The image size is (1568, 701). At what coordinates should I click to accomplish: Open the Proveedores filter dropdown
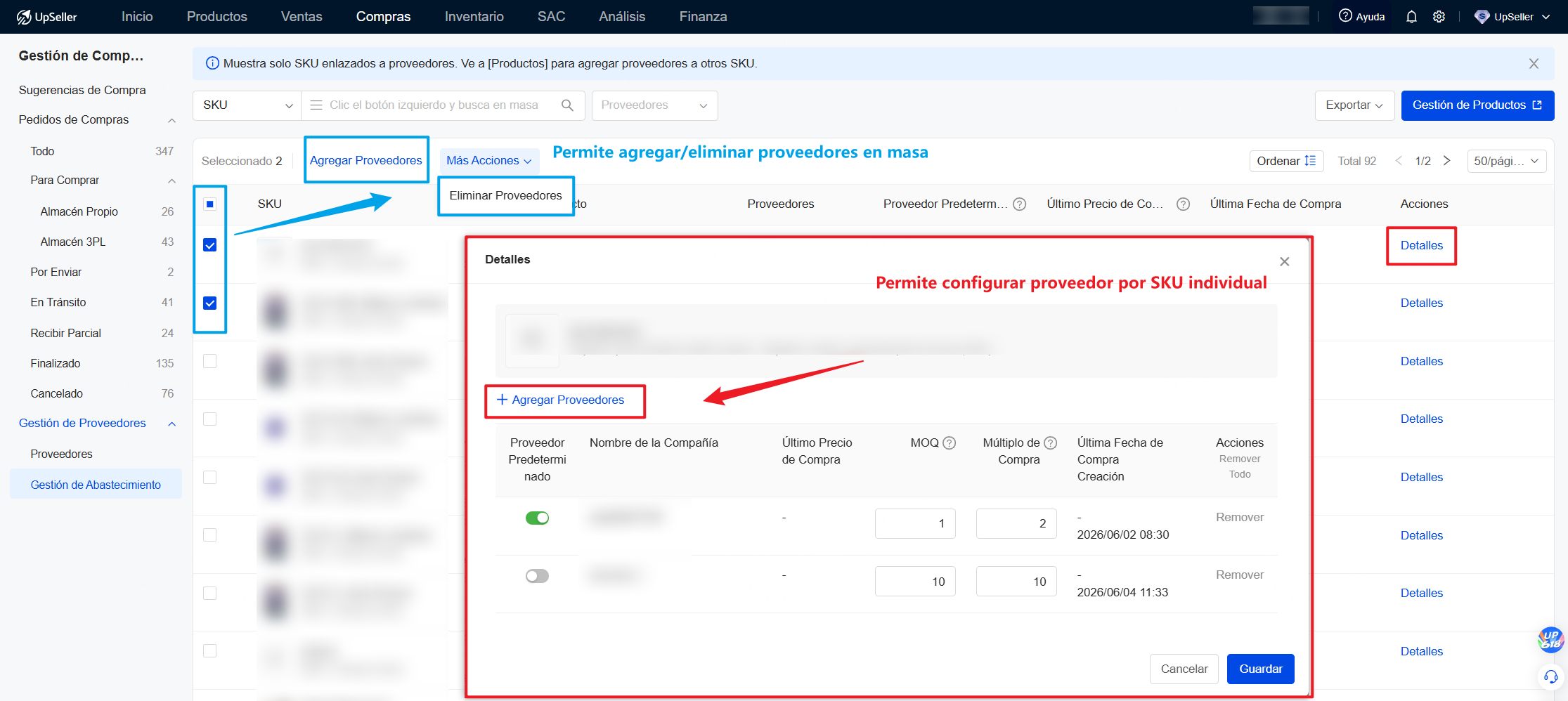click(x=654, y=105)
